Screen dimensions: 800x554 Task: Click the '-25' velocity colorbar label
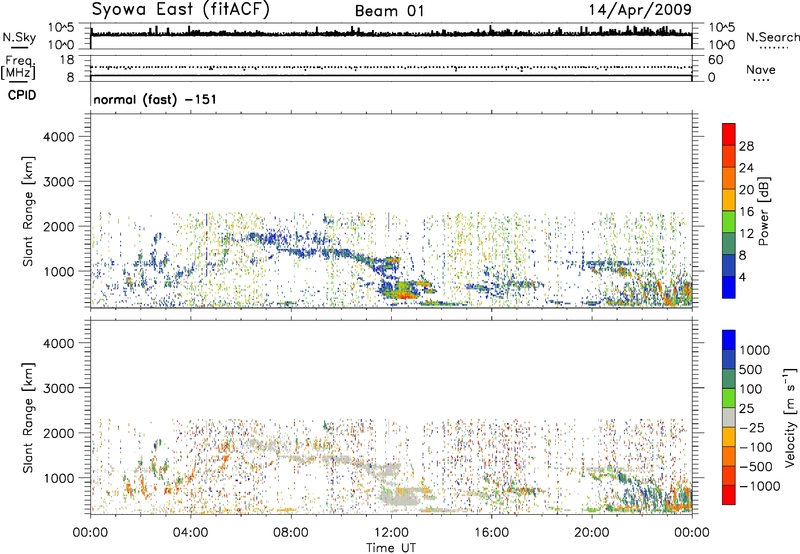click(x=754, y=428)
